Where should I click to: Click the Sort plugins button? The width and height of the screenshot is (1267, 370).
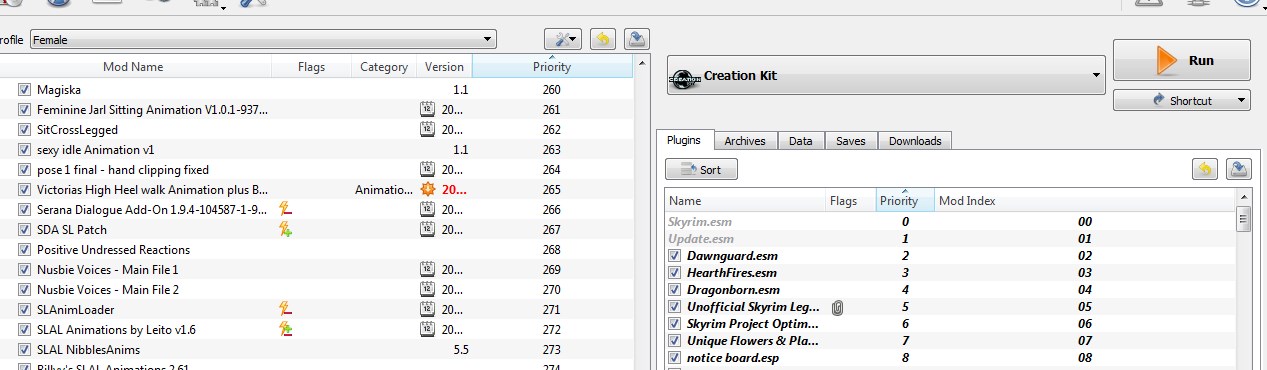701,170
